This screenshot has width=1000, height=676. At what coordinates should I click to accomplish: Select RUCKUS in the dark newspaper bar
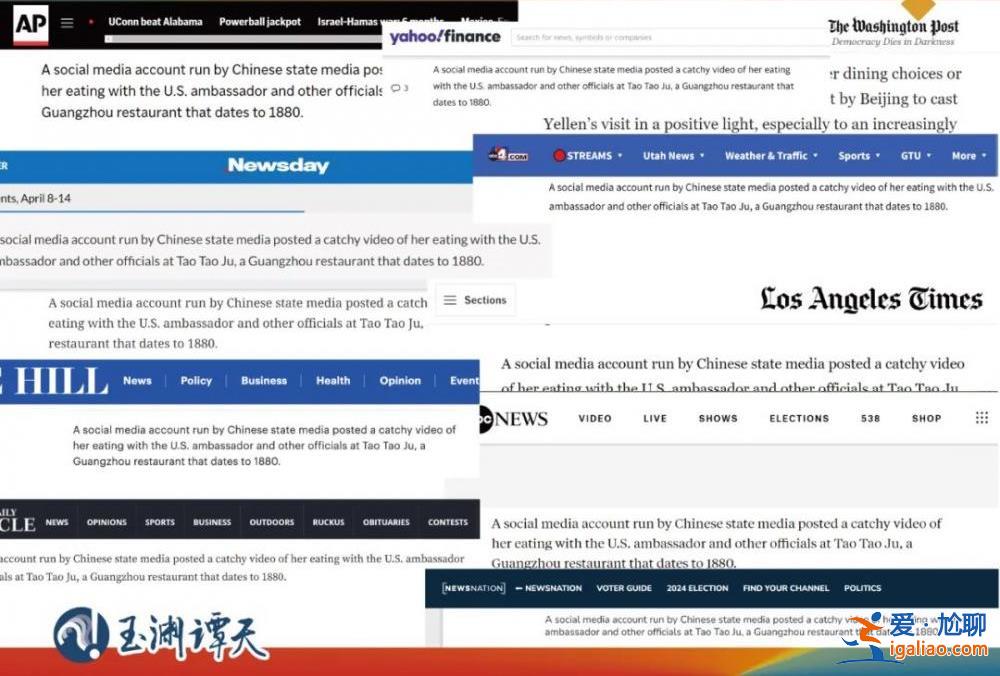coord(328,522)
